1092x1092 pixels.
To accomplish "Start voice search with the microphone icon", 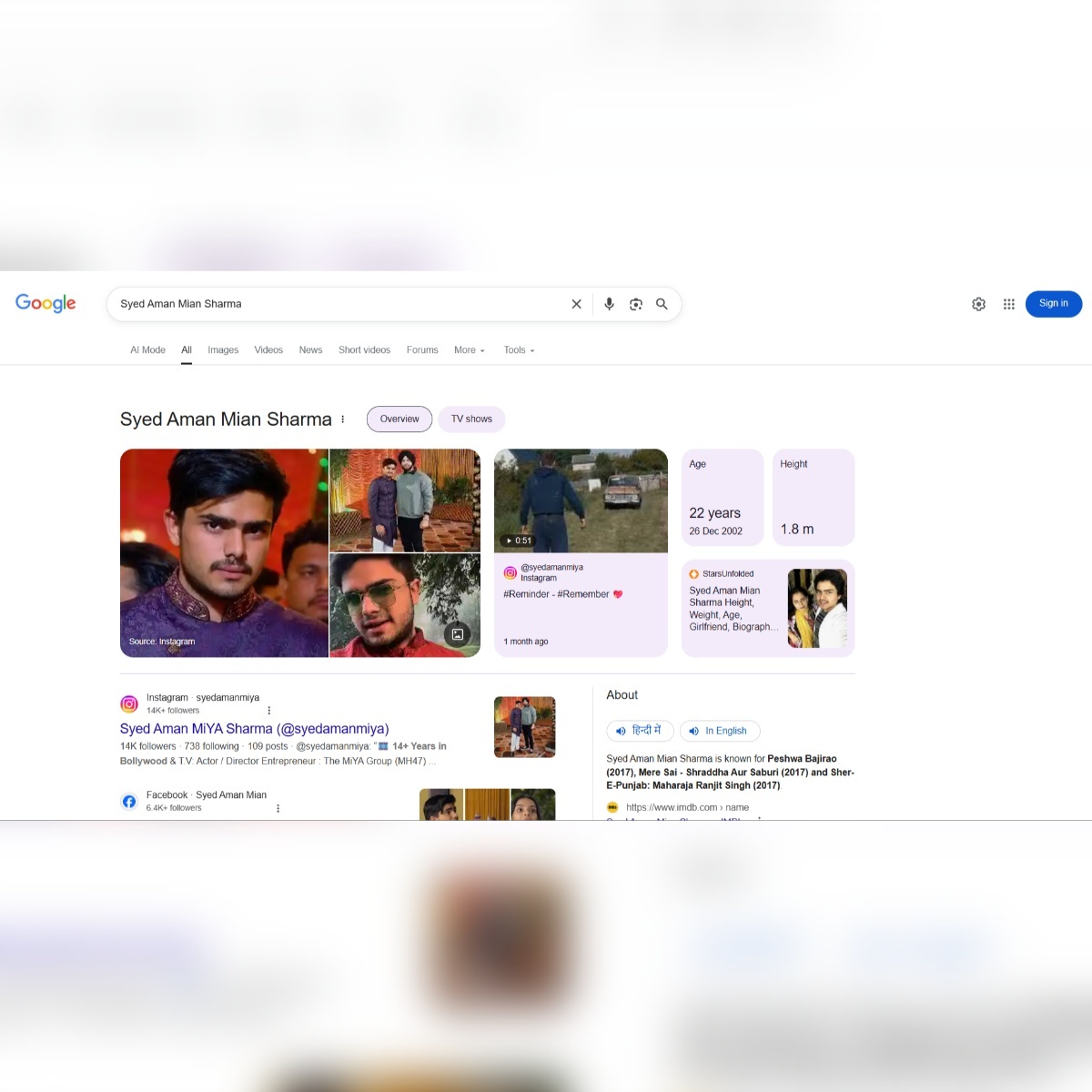I will 609,304.
